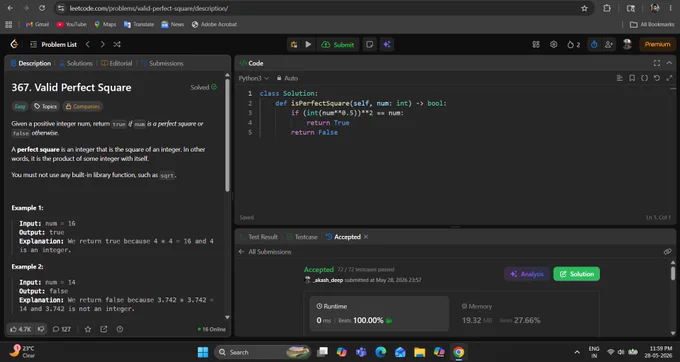
Task: Open LeetCode settings gear
Action: [x=554, y=44]
